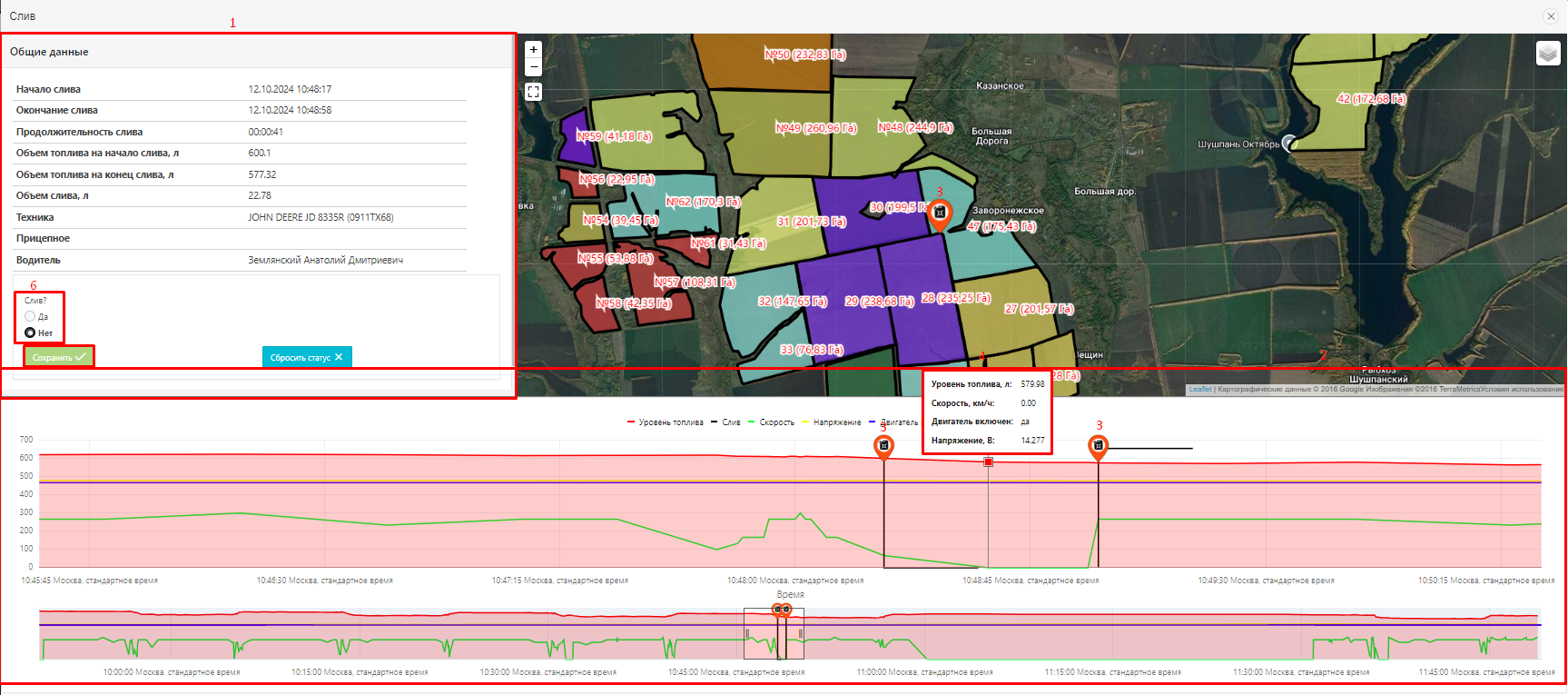Click the second drain marker on the chart
The width and height of the screenshot is (1568, 695).
(x=1098, y=445)
